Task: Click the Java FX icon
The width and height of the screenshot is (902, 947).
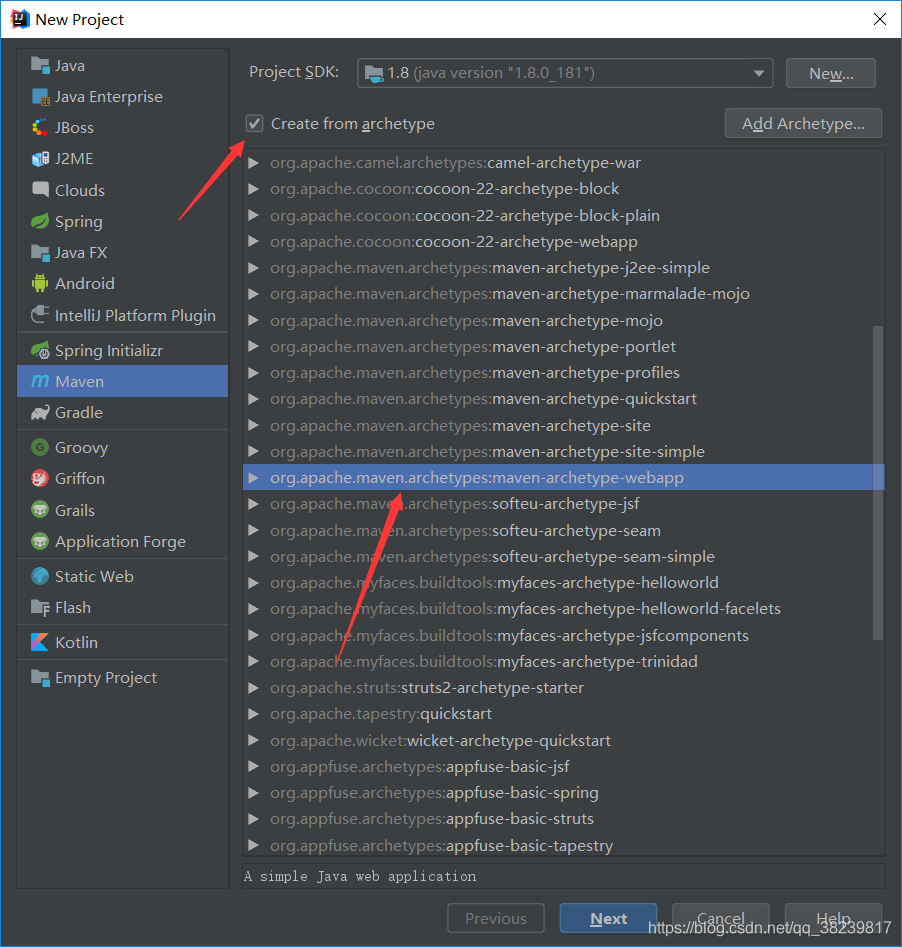Action: coord(40,252)
